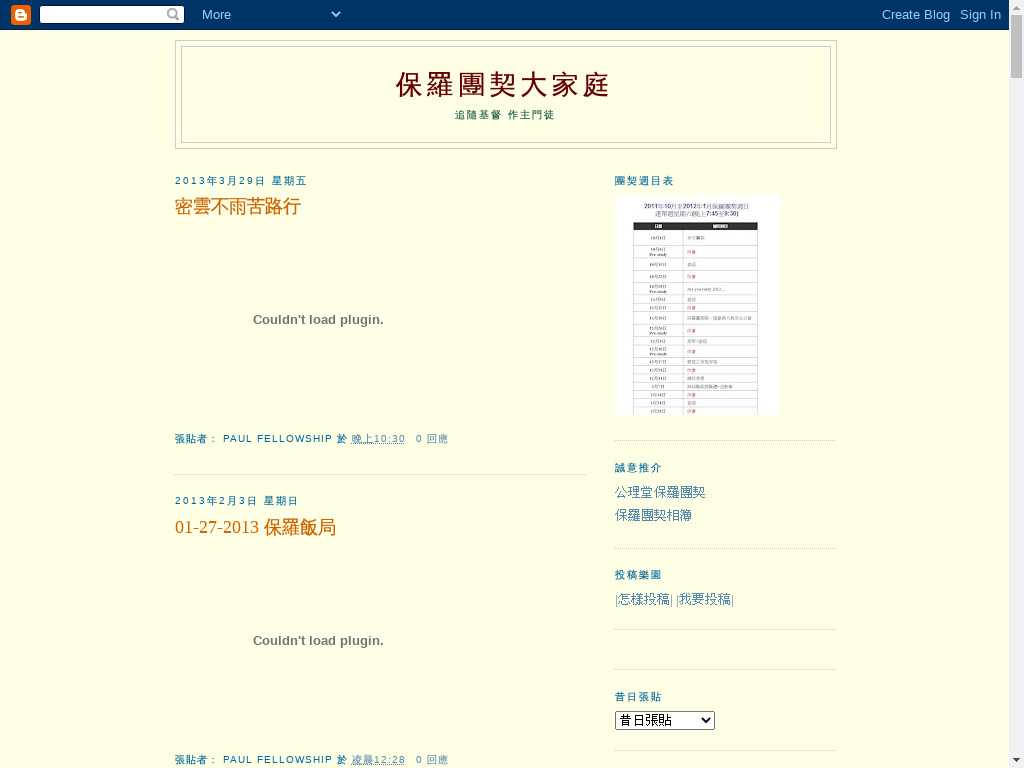Expand the 昔日張貼 archive dropdown

(x=664, y=720)
